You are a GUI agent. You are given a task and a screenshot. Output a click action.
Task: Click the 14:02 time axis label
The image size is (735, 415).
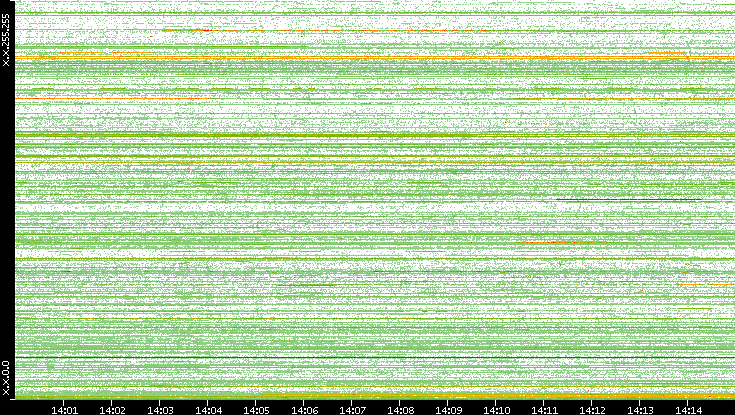click(112, 410)
